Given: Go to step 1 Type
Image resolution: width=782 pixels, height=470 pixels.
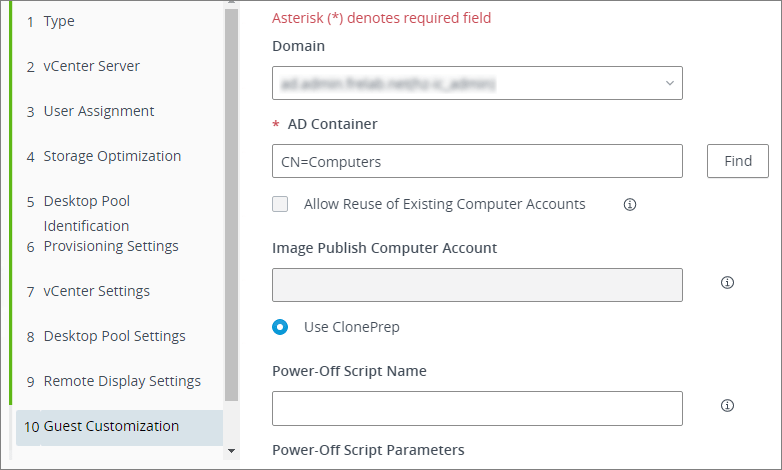Looking at the screenshot, I should point(59,21).
